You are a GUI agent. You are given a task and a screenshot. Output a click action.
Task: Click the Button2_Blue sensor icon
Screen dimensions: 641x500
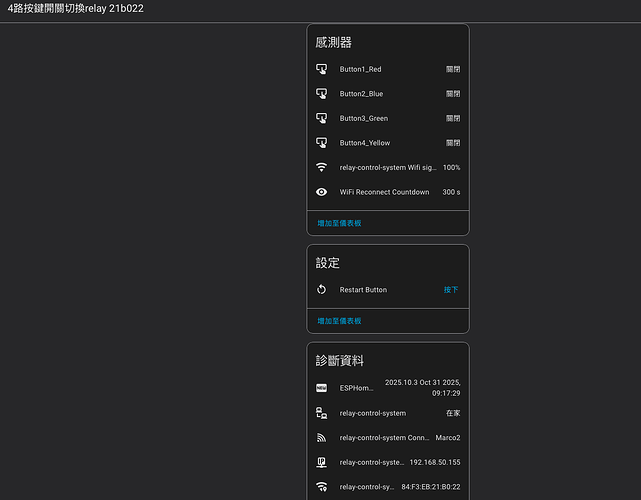tap(322, 94)
